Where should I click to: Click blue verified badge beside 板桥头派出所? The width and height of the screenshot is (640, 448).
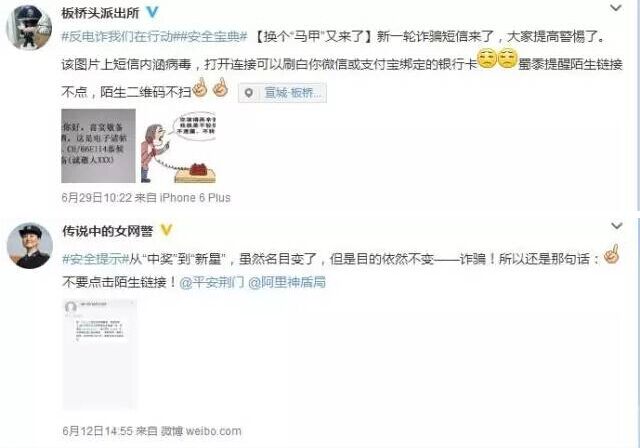153,12
